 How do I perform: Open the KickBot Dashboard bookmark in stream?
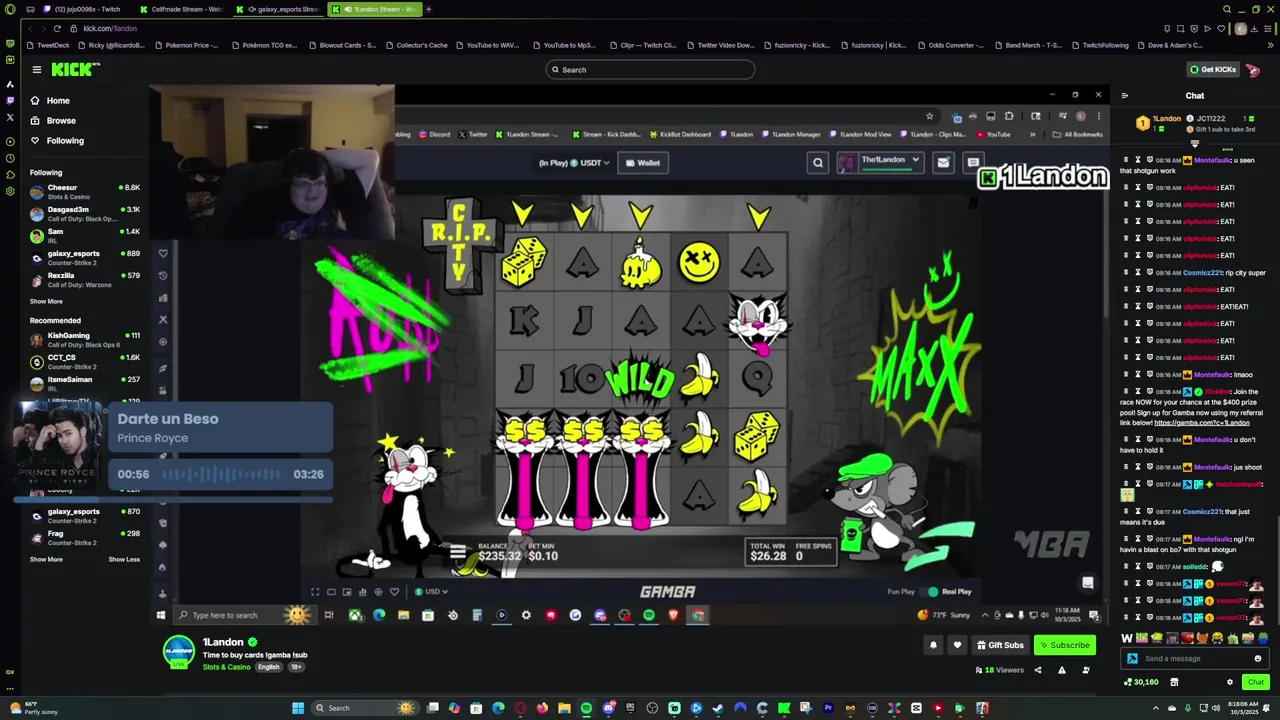click(x=680, y=134)
